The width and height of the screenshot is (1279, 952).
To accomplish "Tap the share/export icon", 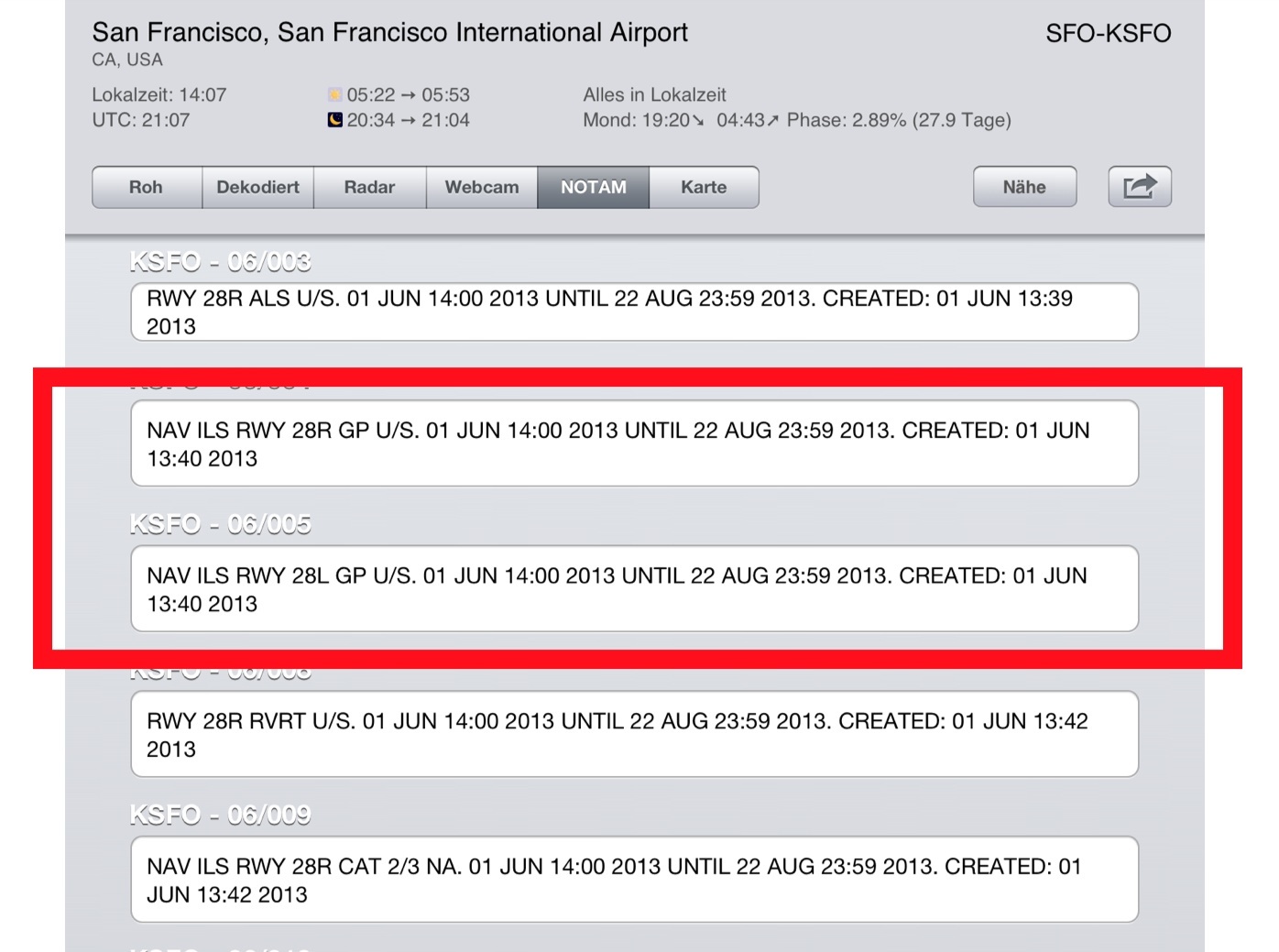I will (1139, 186).
